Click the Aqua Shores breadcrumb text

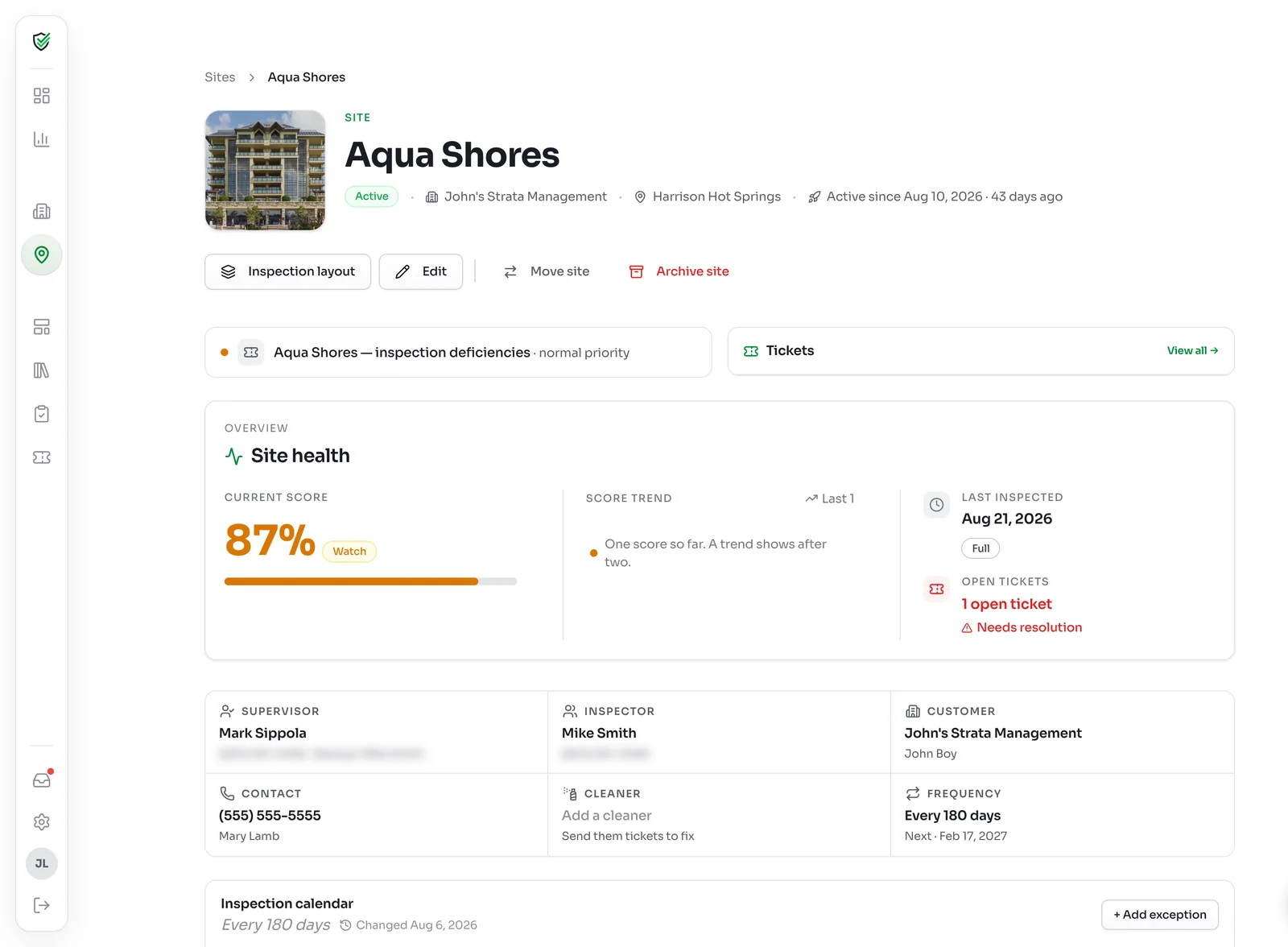(x=307, y=77)
